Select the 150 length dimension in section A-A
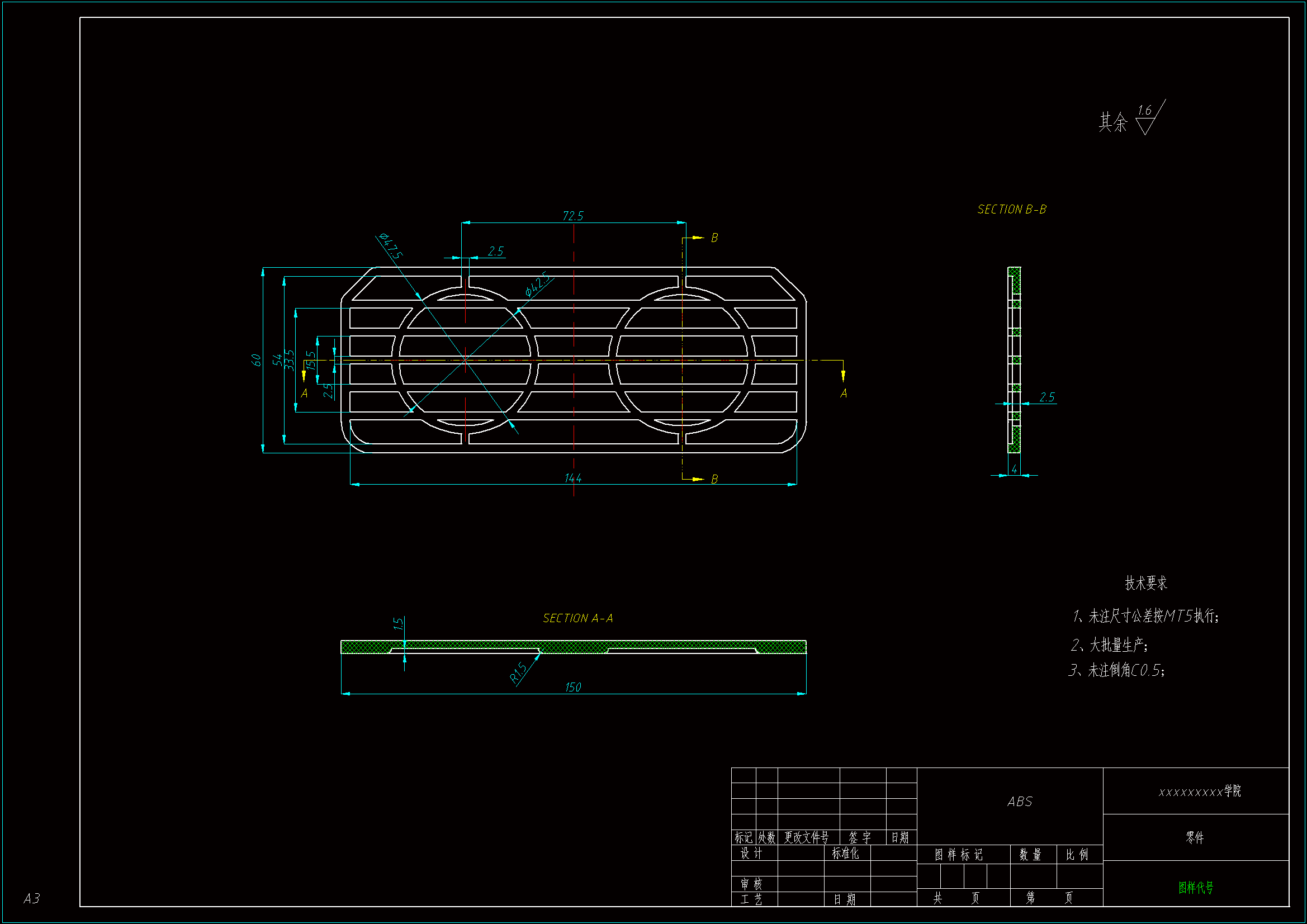This screenshot has height=924, width=1307. [572, 687]
